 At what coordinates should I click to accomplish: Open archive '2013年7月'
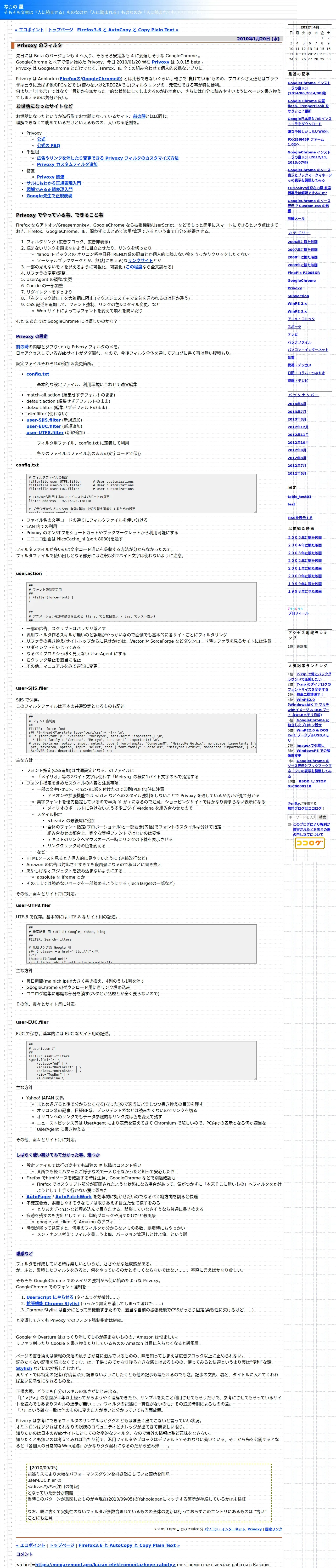(297, 412)
